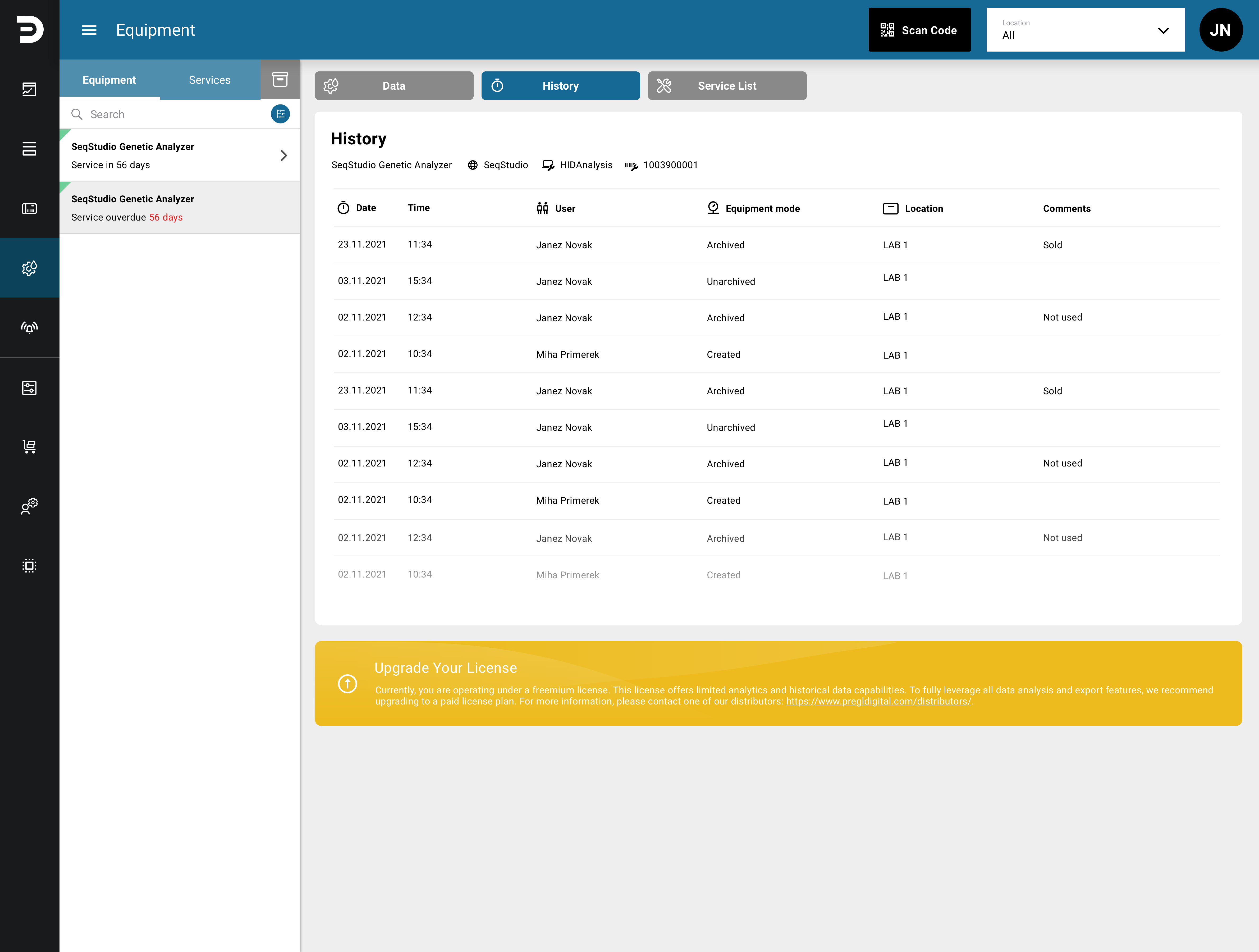Click the Scan Code button

pos(919,30)
